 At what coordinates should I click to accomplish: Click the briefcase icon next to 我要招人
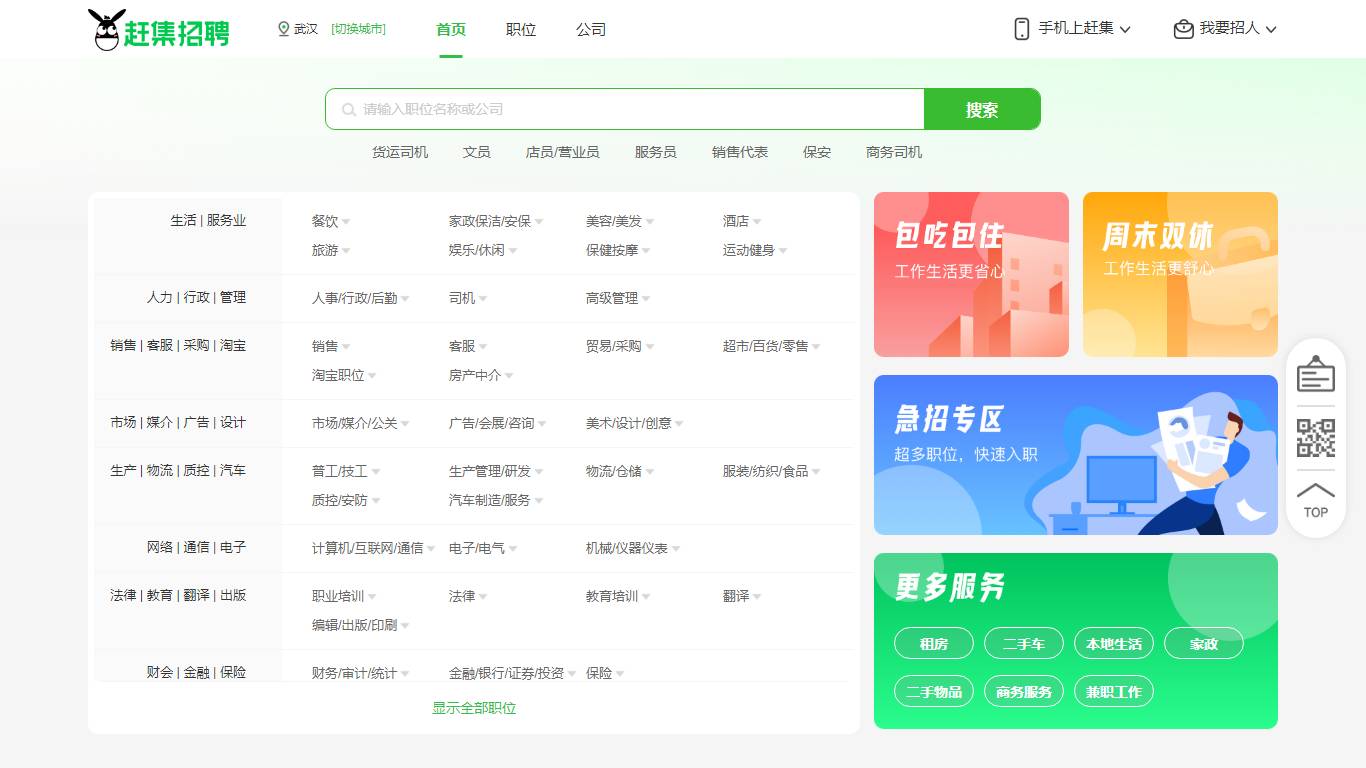coord(1182,29)
